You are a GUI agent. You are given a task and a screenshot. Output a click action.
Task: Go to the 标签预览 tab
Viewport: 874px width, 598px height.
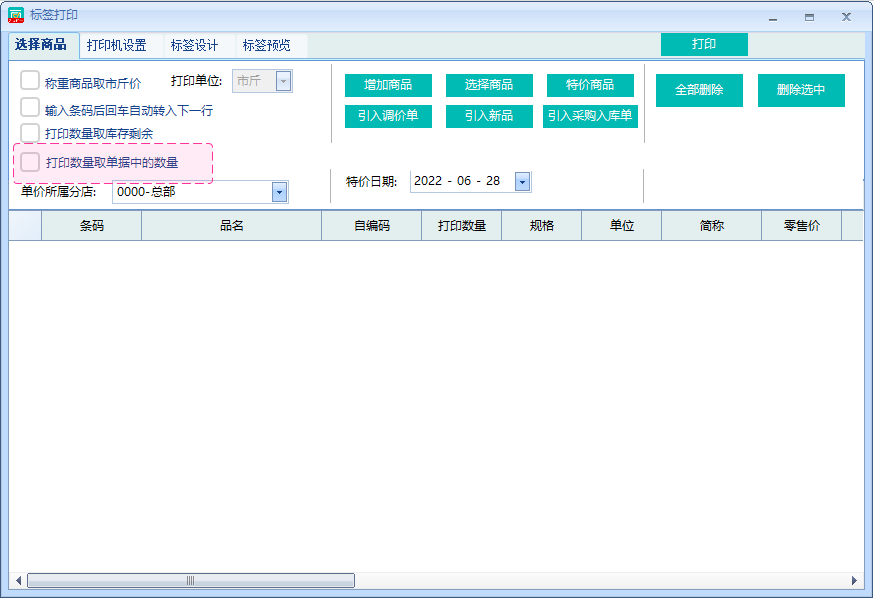click(267, 45)
